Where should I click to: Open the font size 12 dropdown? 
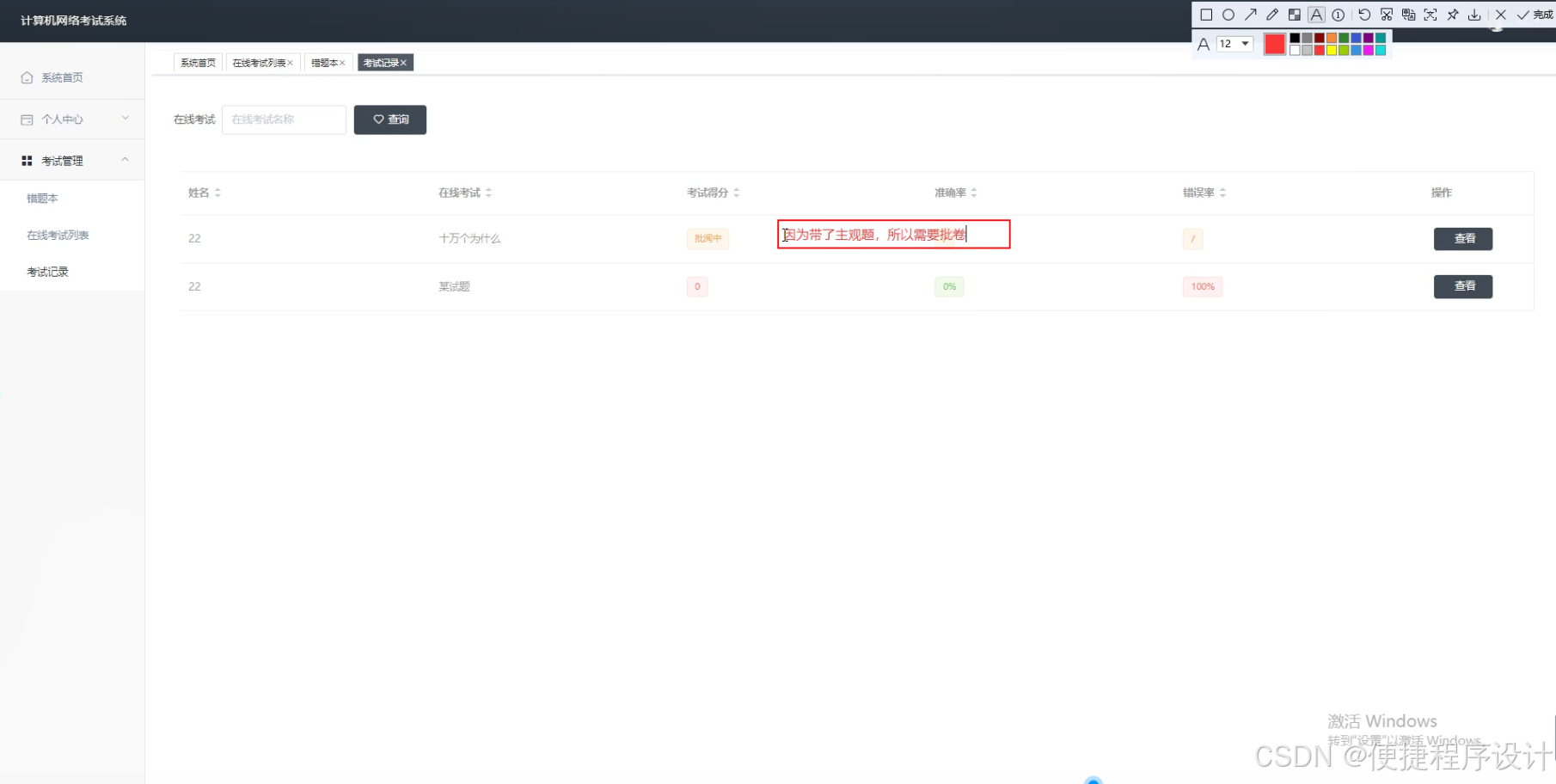click(1234, 44)
